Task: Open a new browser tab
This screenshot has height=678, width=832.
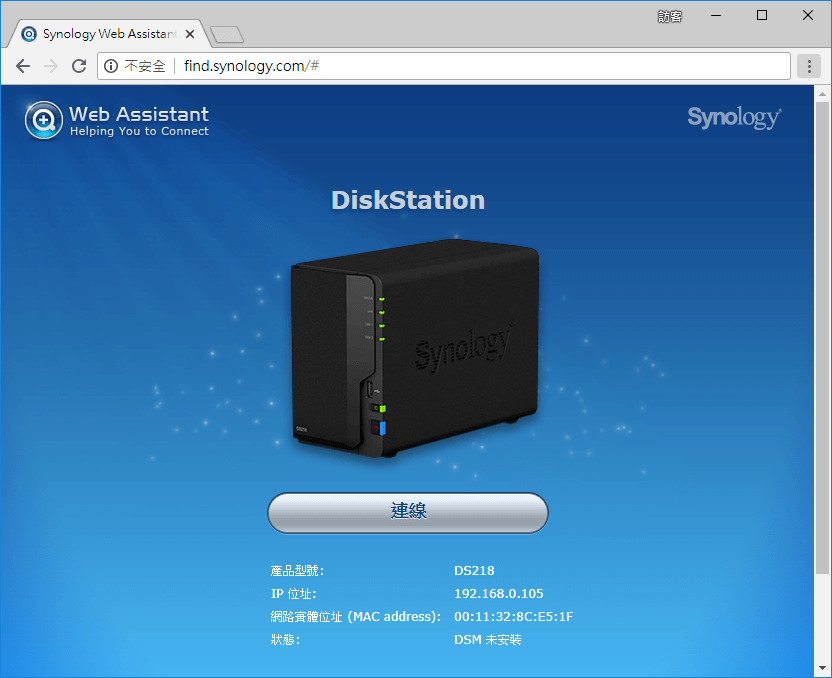Action: 226,32
